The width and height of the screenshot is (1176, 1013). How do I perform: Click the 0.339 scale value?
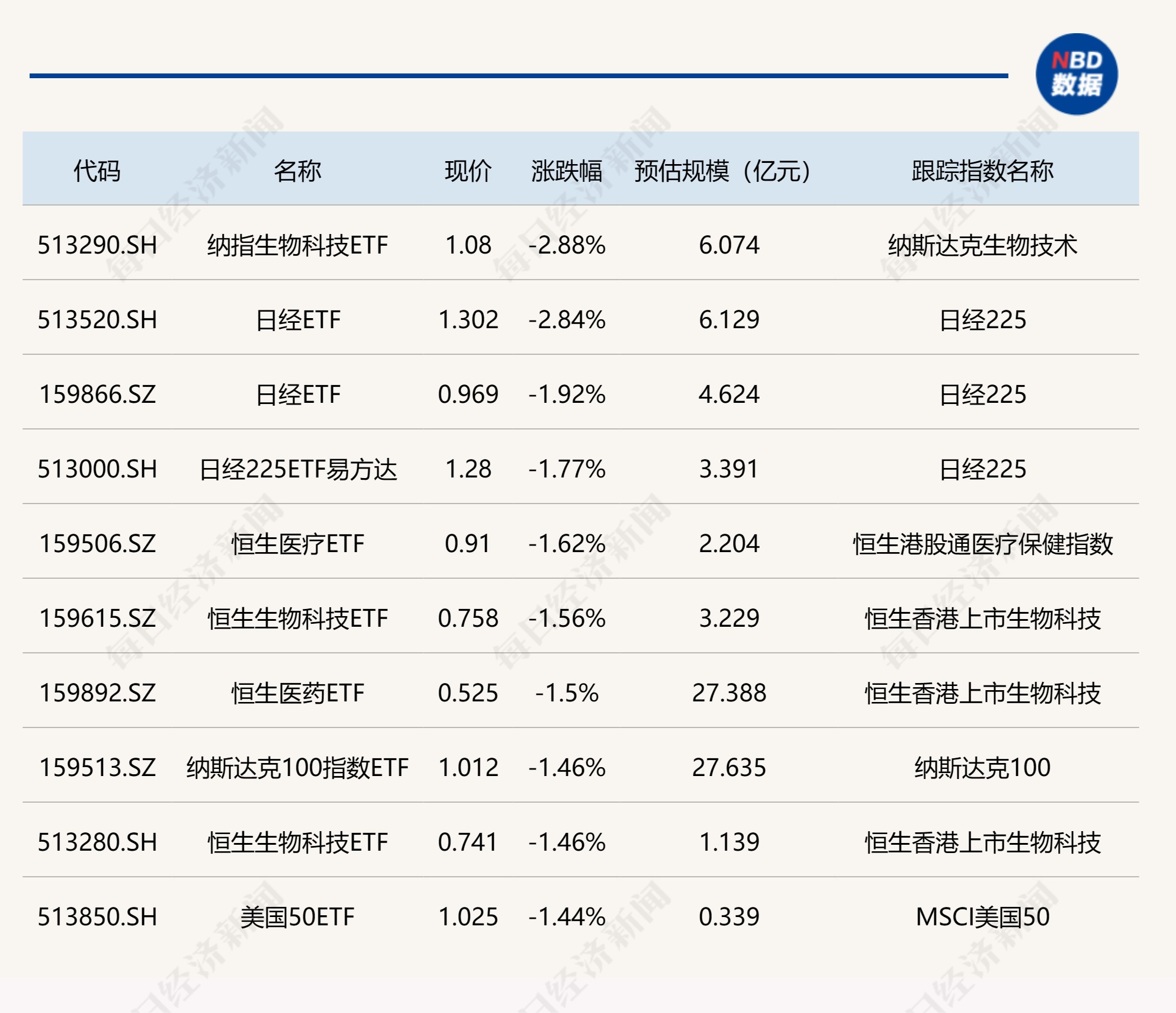coord(729,917)
